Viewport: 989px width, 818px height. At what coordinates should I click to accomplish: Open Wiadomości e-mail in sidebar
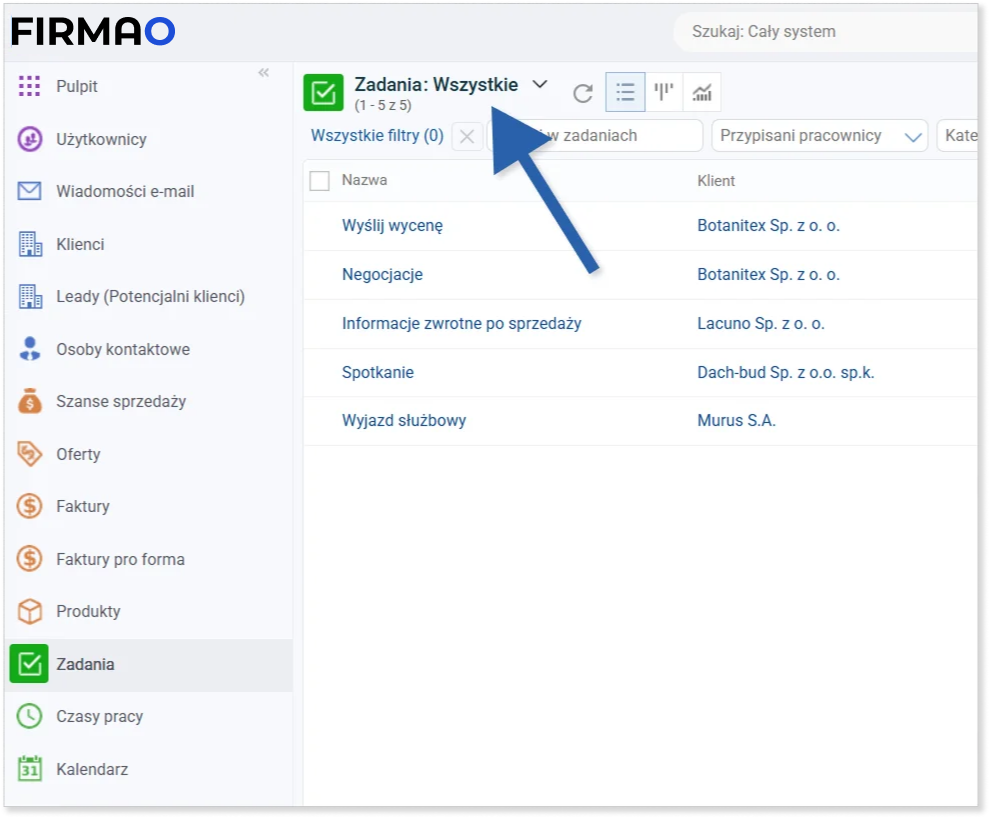click(124, 191)
